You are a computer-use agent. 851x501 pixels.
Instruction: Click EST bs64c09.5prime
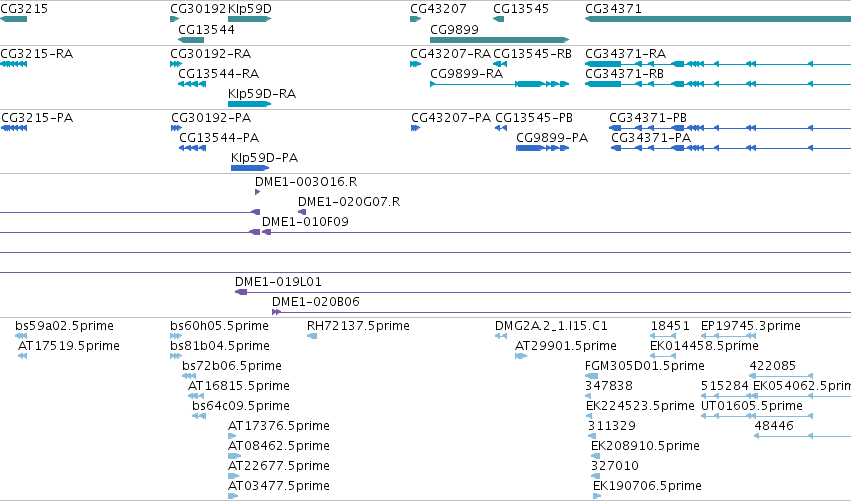coord(240,407)
